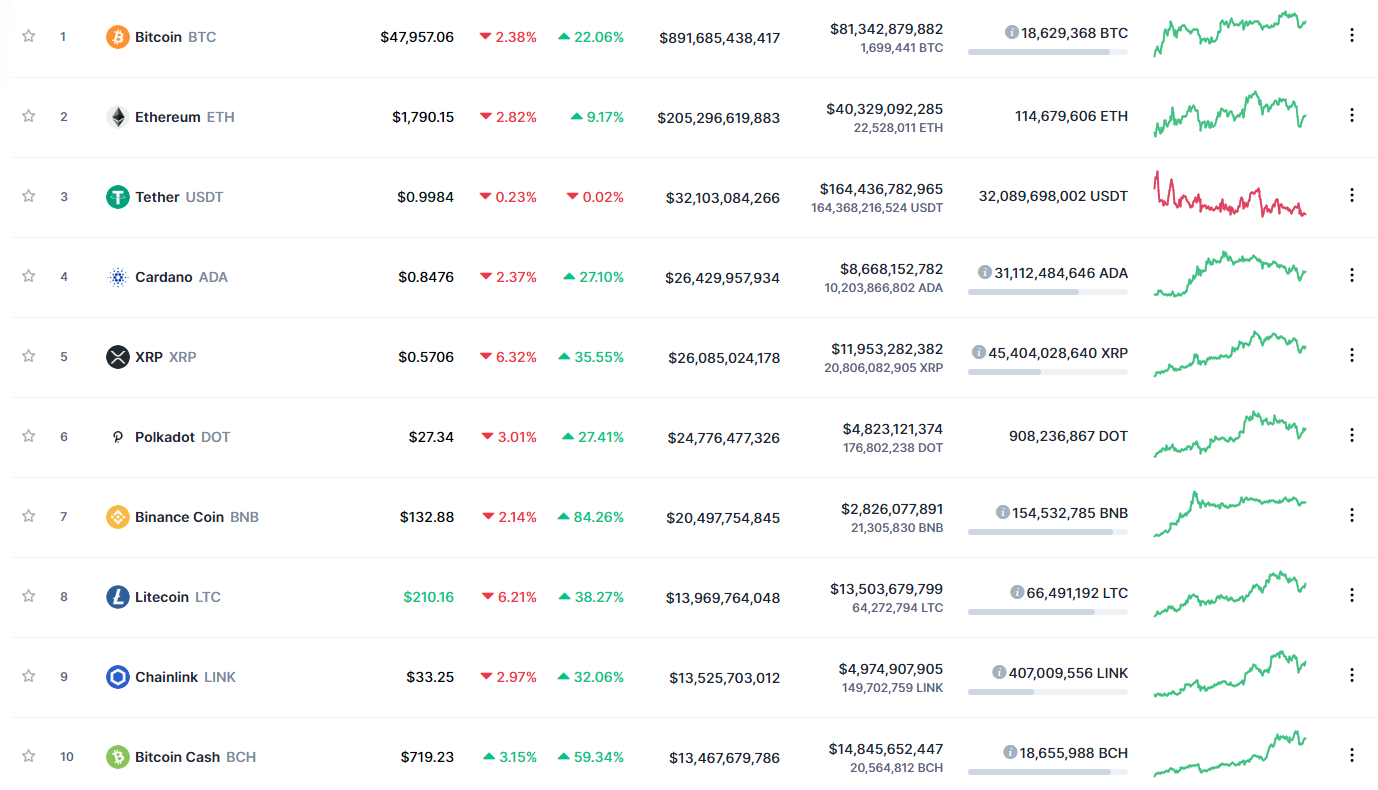Click the XRP black logo icon
This screenshot has height=790, width=1378.
(x=118, y=357)
